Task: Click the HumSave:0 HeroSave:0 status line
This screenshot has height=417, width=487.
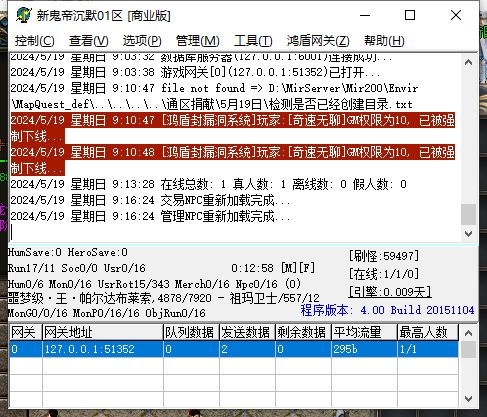Action: 68,252
